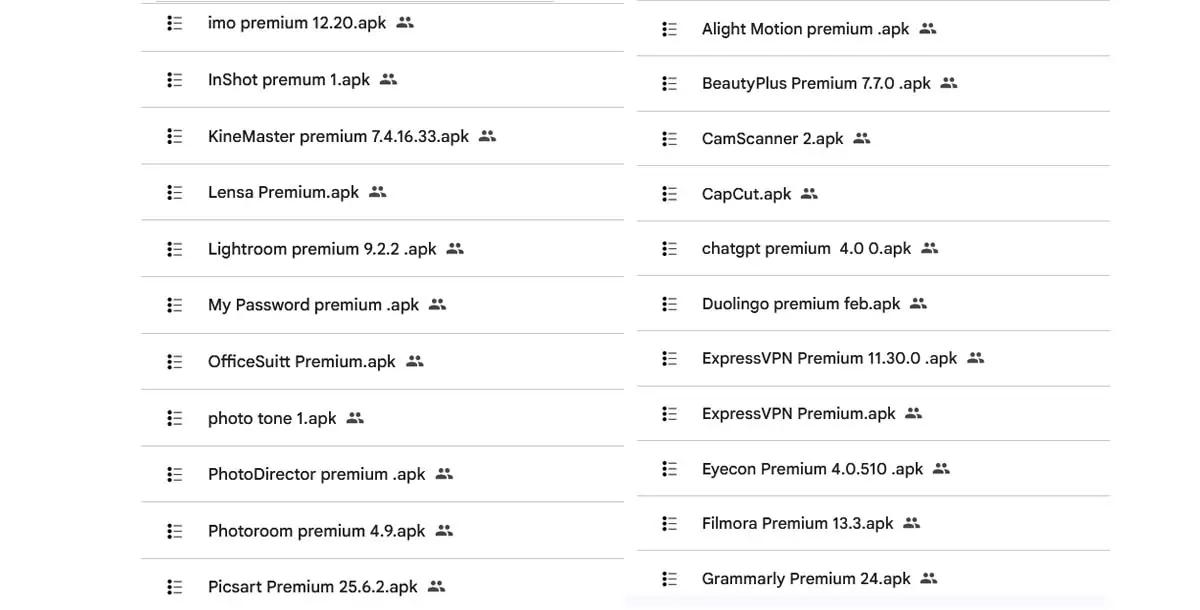Open Eyecon Premium 4.0.510 .apk file
Screen dimensions: 1200x610
click(x=812, y=468)
